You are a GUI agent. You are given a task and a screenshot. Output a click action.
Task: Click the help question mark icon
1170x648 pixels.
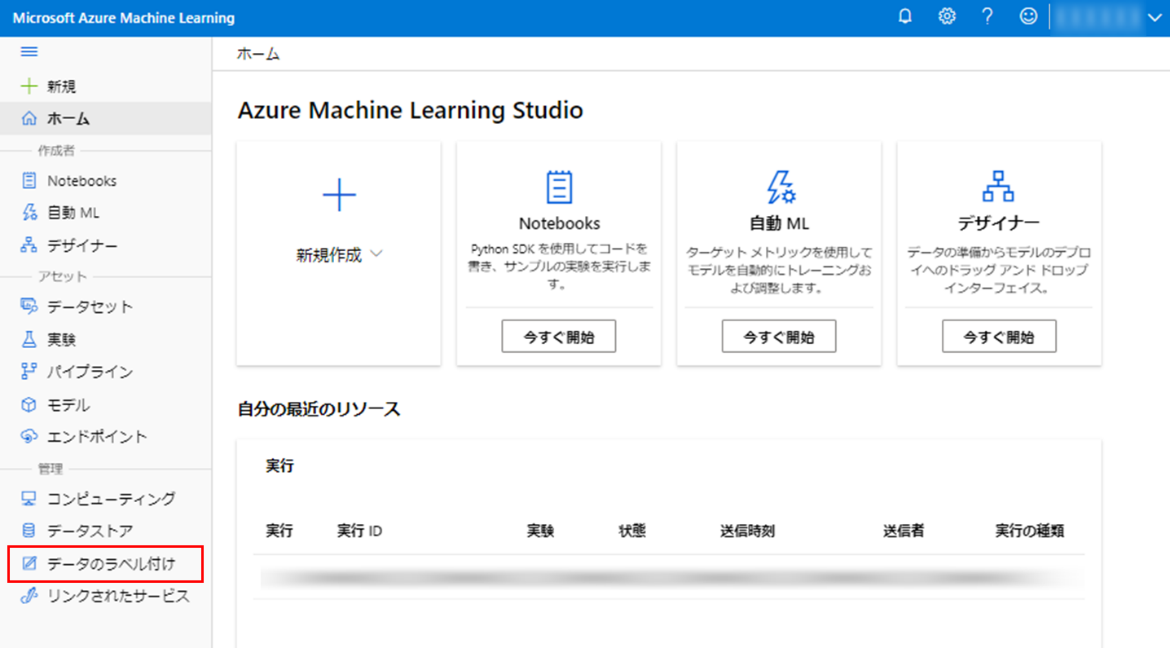[x=987, y=16]
